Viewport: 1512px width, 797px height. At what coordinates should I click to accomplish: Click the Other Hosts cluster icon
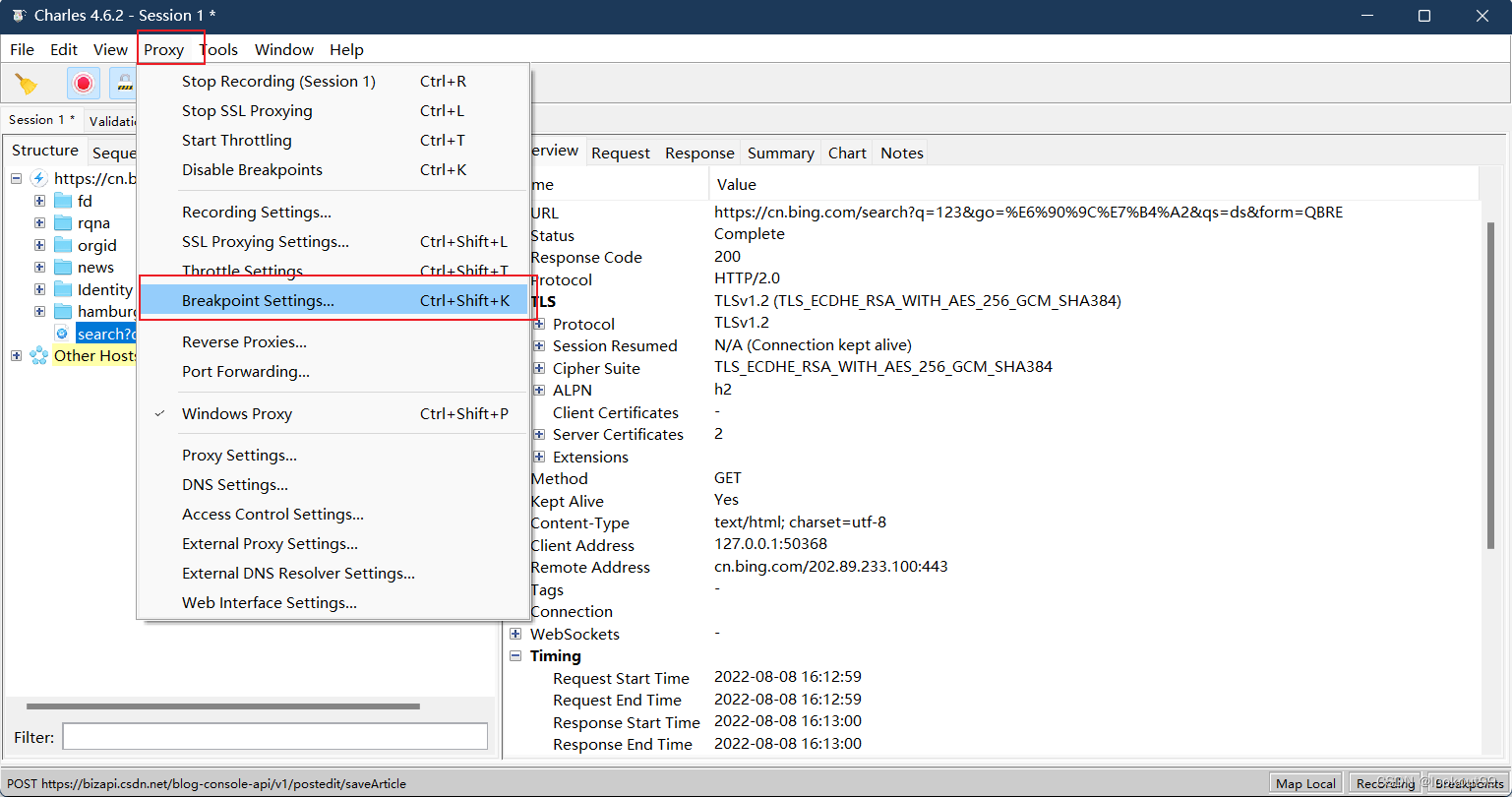39,356
